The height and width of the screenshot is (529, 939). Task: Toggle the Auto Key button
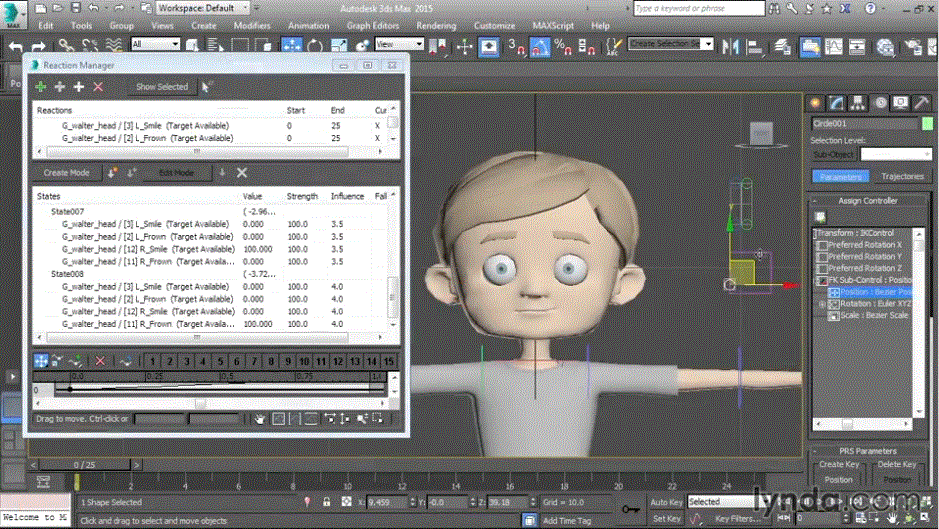point(666,502)
